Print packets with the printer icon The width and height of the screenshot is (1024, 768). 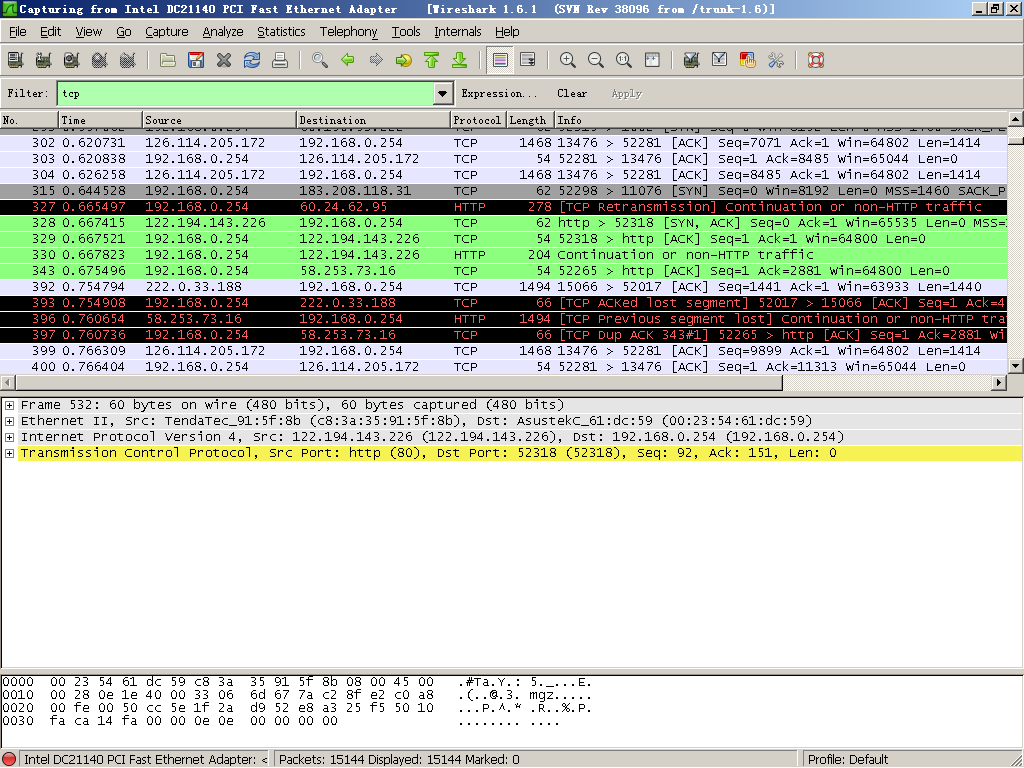click(x=280, y=60)
